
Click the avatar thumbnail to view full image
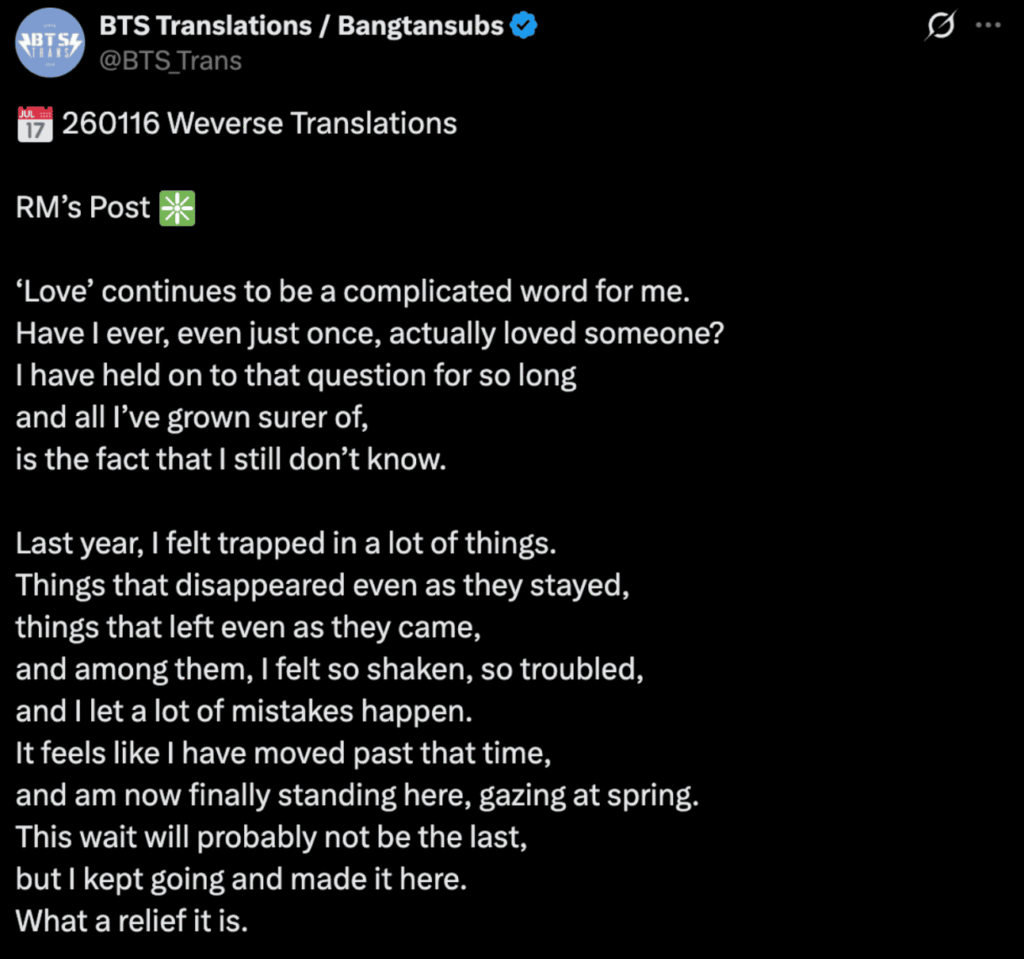pyautogui.click(x=49, y=42)
